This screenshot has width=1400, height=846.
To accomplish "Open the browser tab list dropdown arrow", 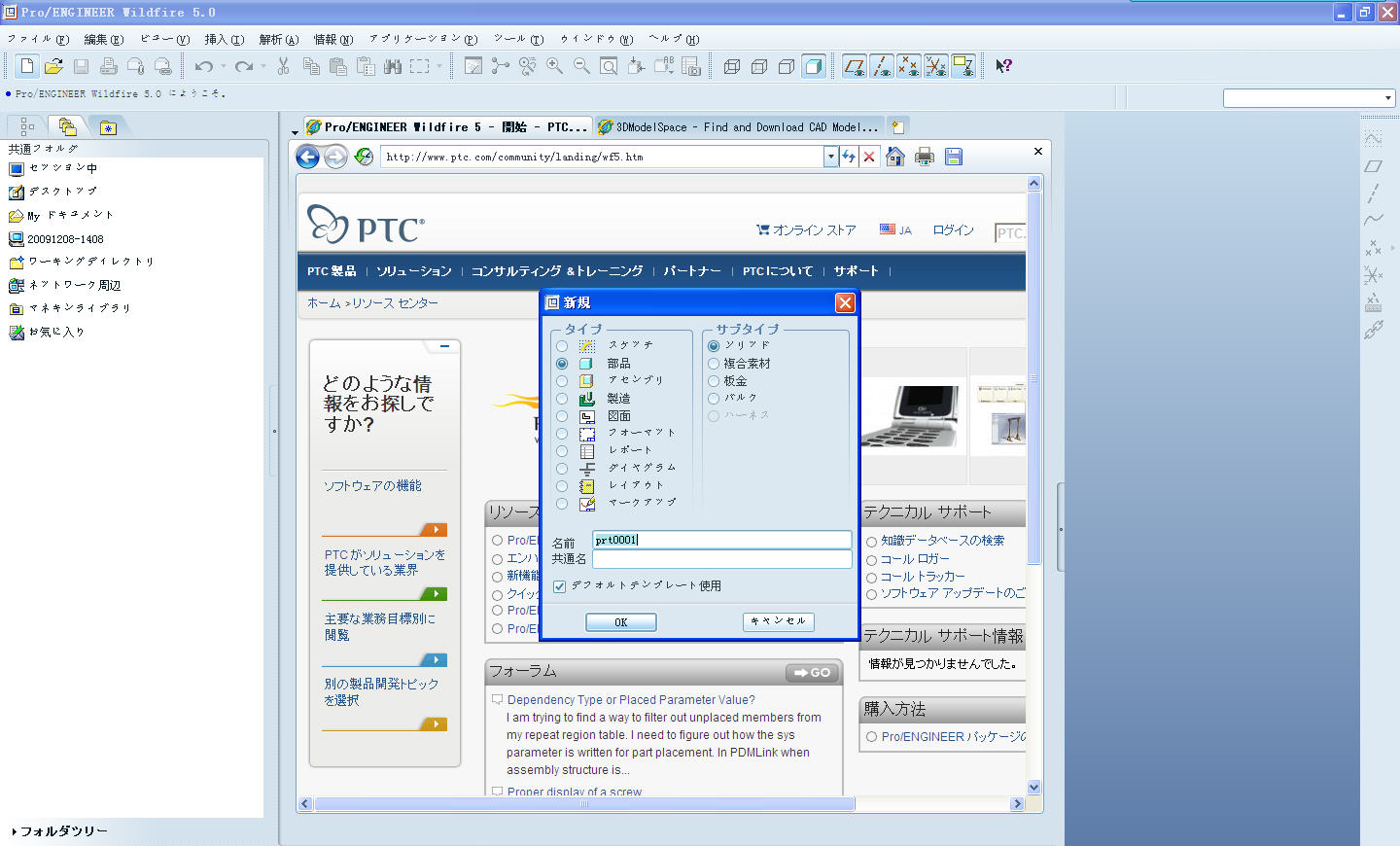I will [295, 131].
